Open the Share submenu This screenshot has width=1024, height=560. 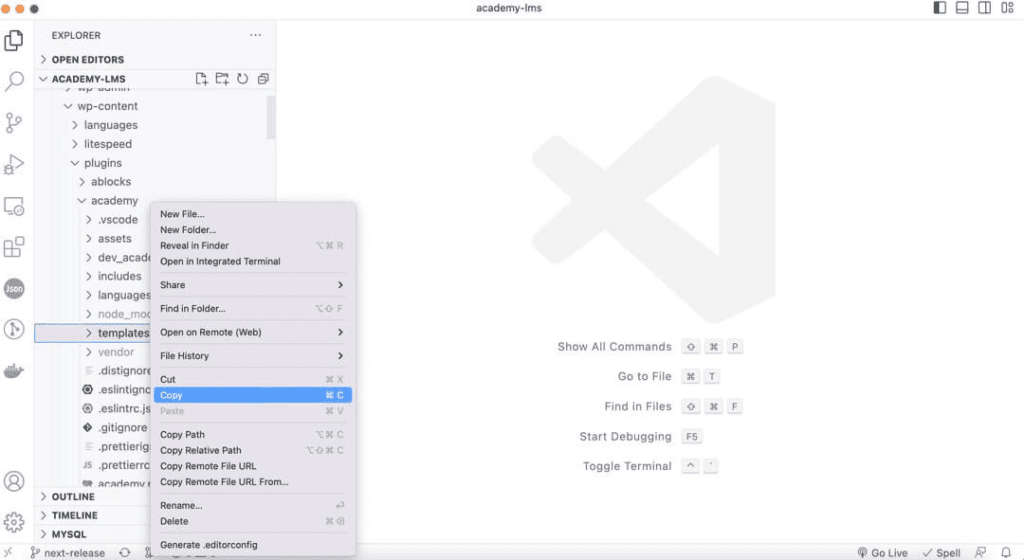(x=252, y=285)
